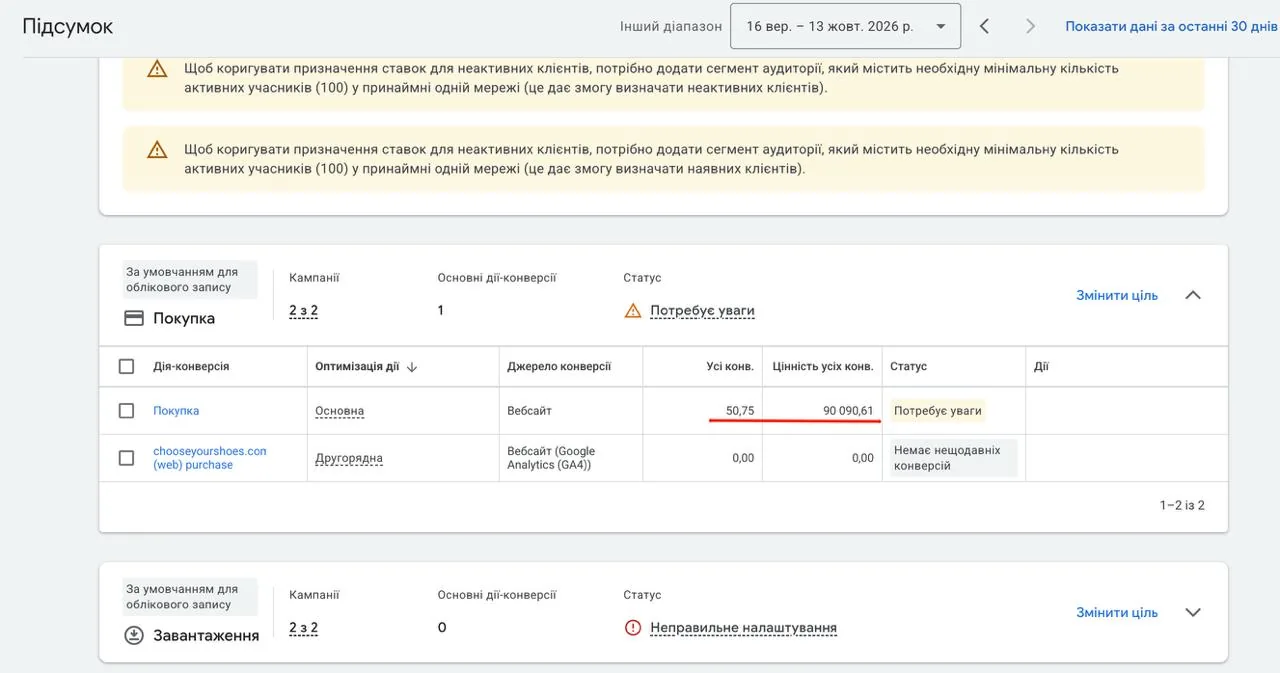
Task: Open the date range dropdown
Action: [x=846, y=27]
